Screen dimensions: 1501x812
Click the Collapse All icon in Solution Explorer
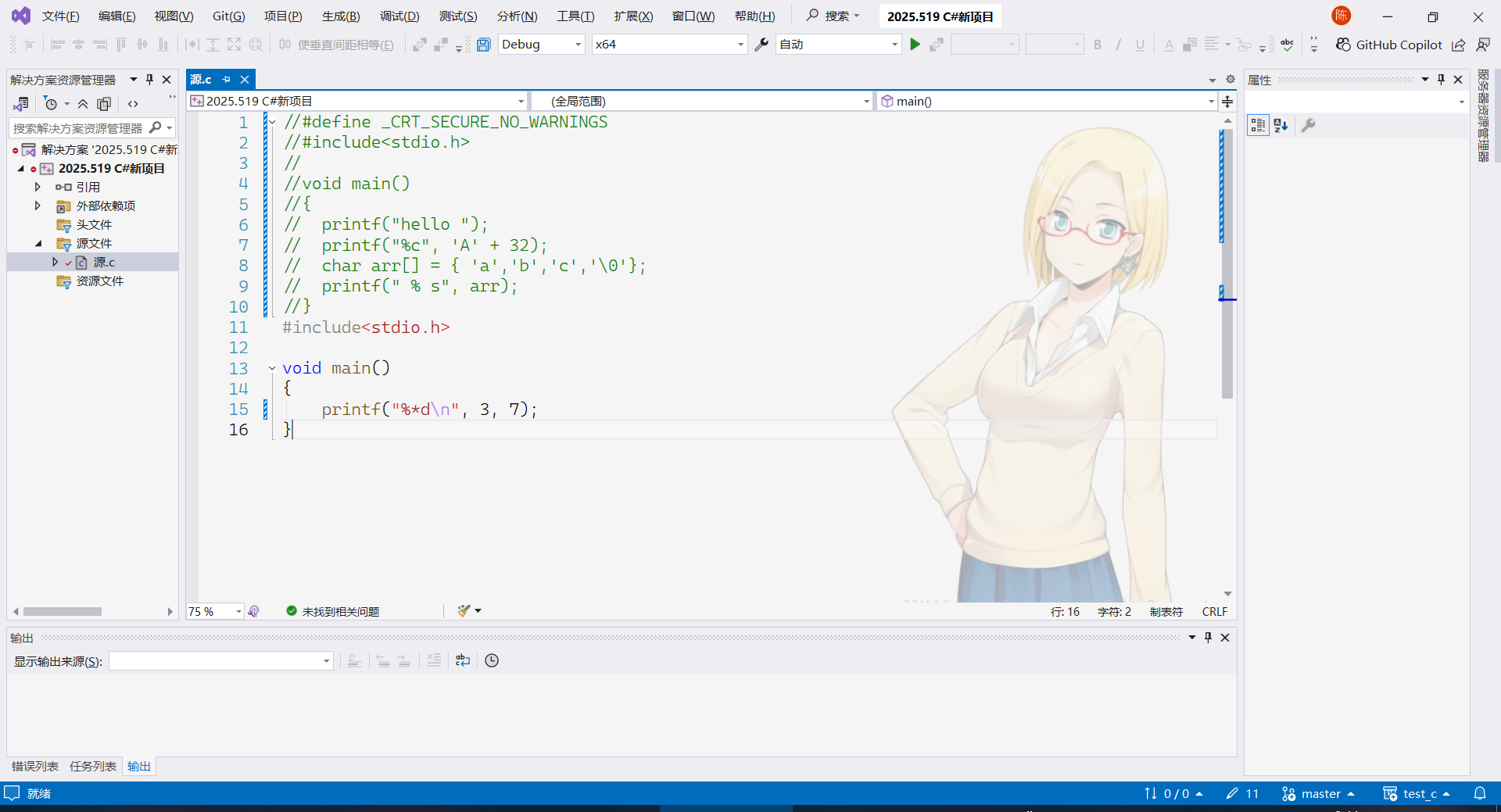point(83,104)
